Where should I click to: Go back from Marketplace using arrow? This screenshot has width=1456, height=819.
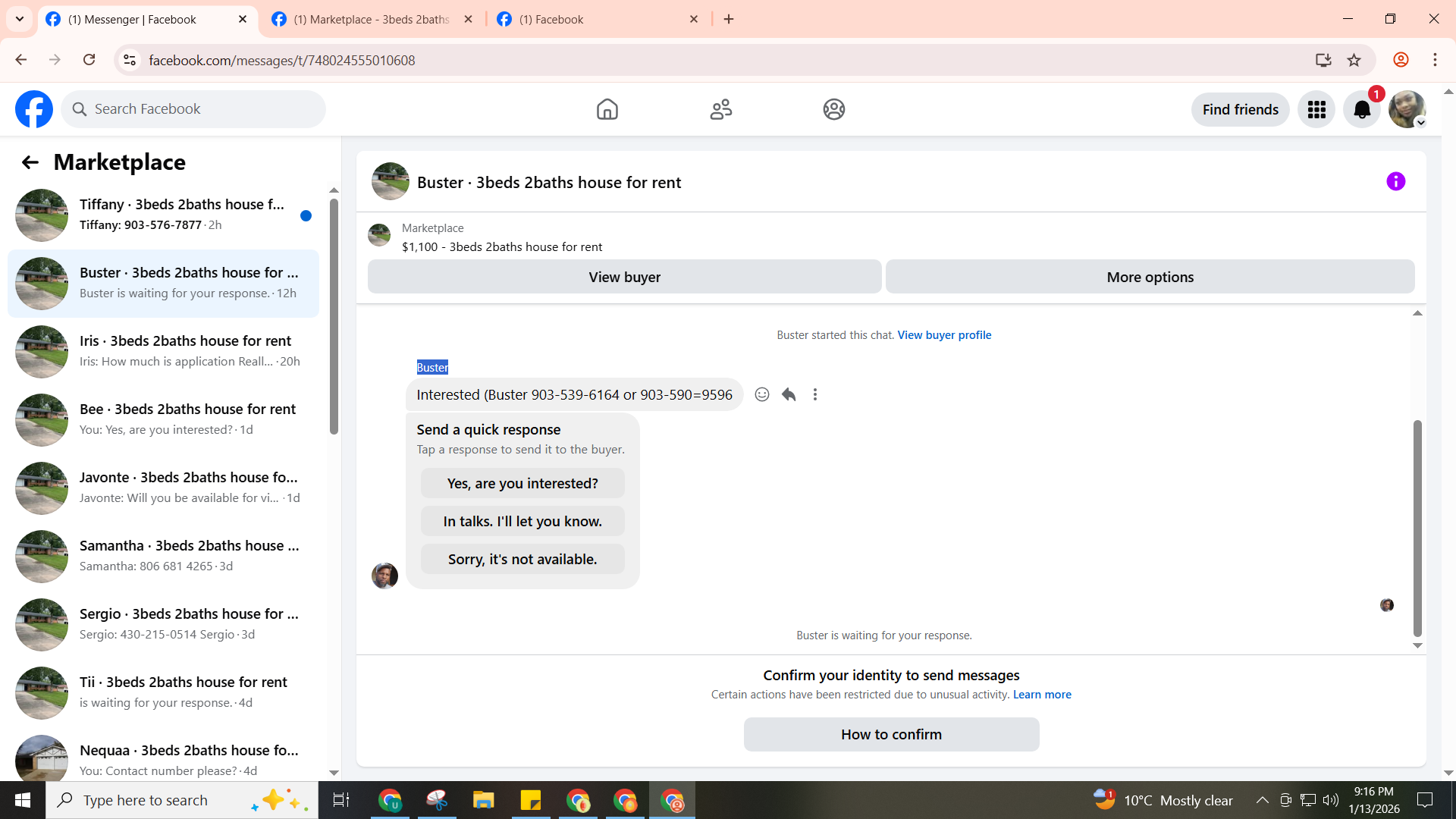[x=30, y=162]
